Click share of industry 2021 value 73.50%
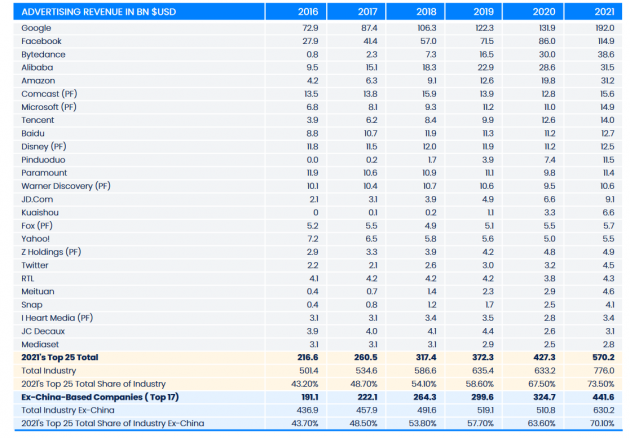The height and width of the screenshot is (438, 630). 601,384
